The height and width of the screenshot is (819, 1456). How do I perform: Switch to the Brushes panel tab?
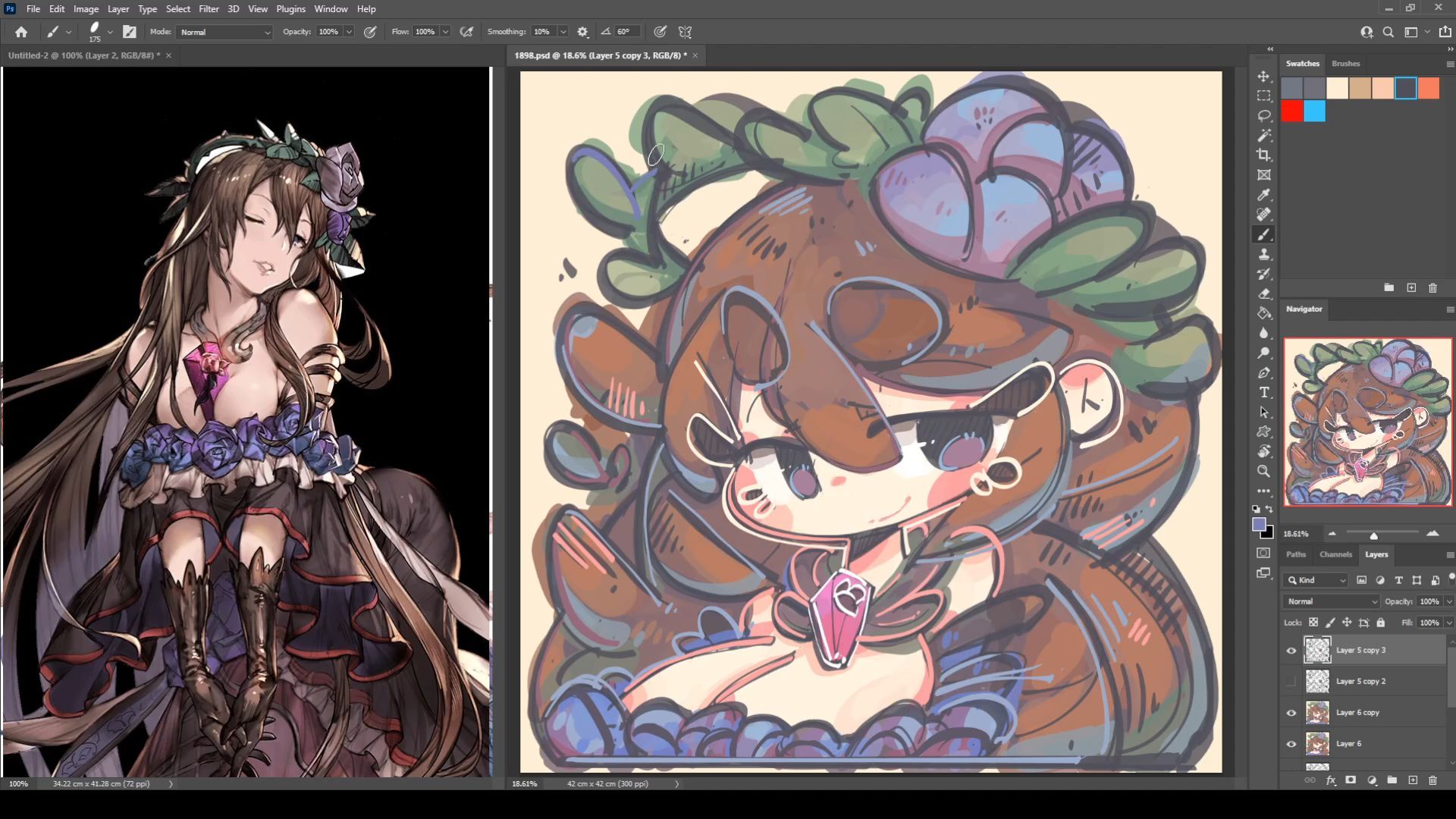[1345, 64]
